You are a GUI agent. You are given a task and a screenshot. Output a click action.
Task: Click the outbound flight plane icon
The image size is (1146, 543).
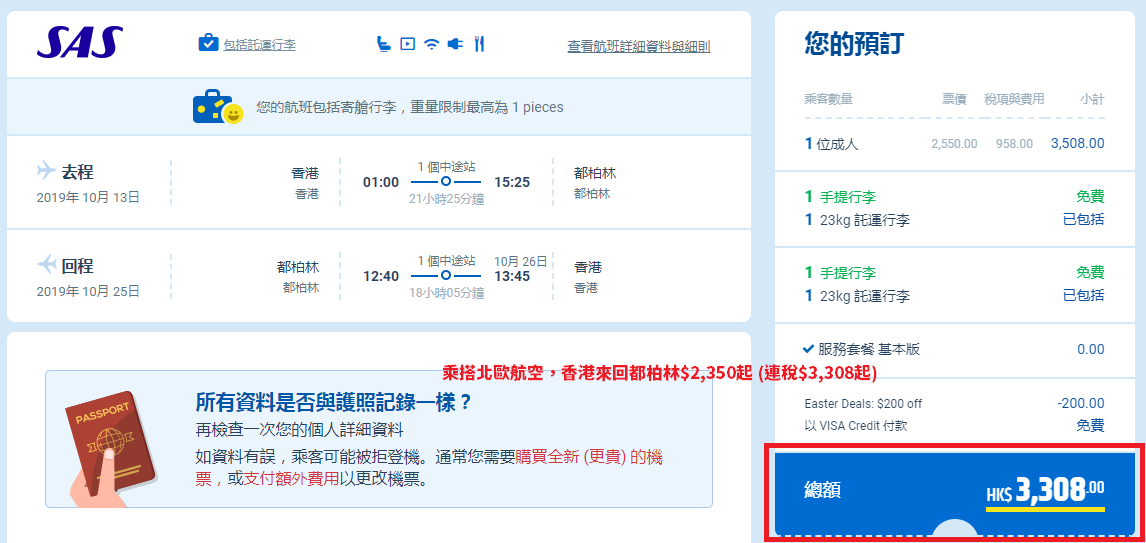pos(46,171)
